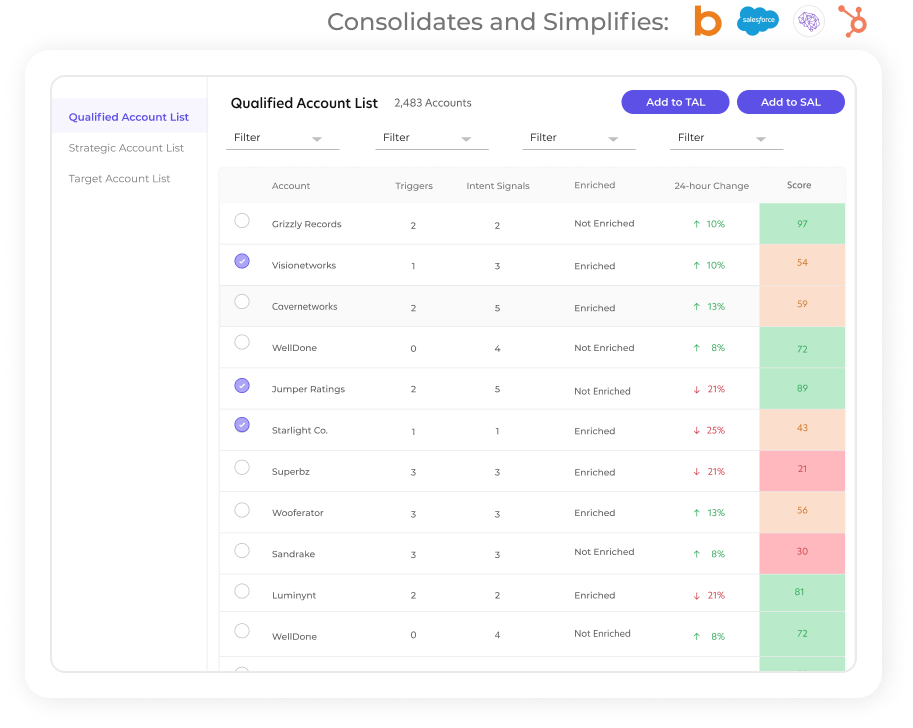Click the Jumper Ratings account name
The height and width of the screenshot is (728, 913).
pos(308,389)
